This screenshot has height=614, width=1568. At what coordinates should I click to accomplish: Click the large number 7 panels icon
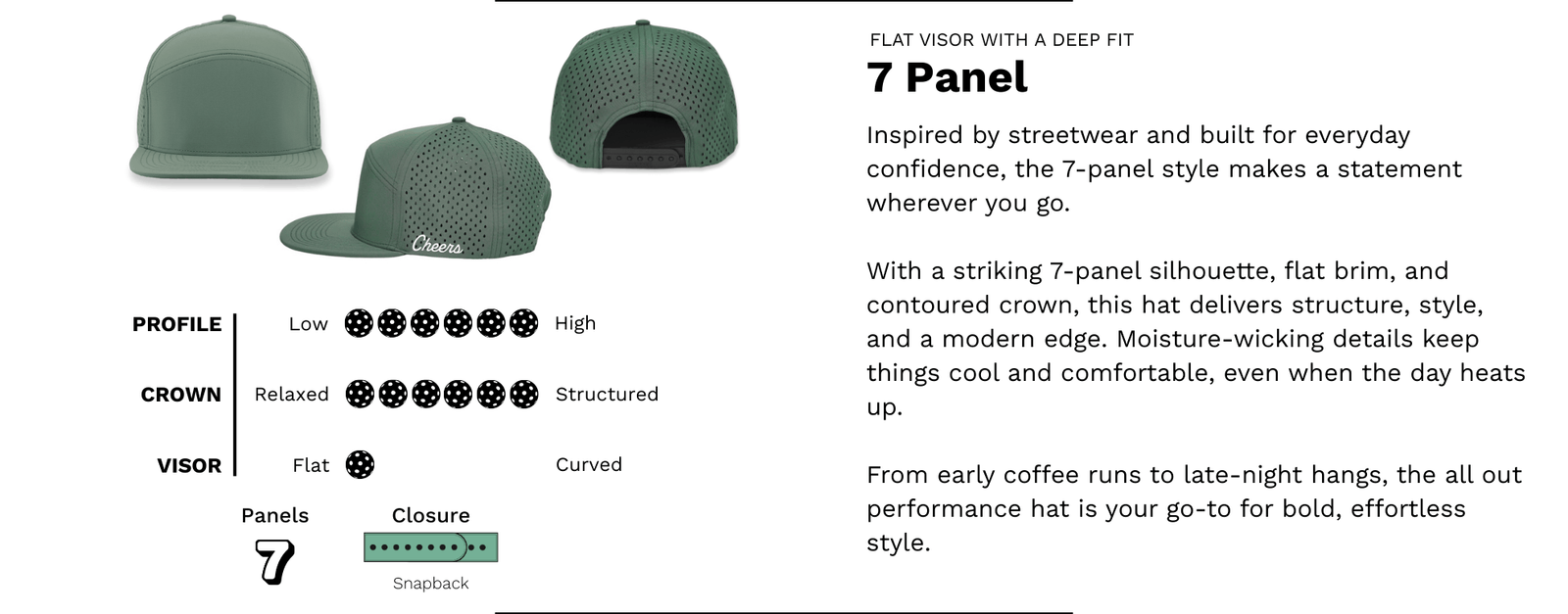[274, 561]
